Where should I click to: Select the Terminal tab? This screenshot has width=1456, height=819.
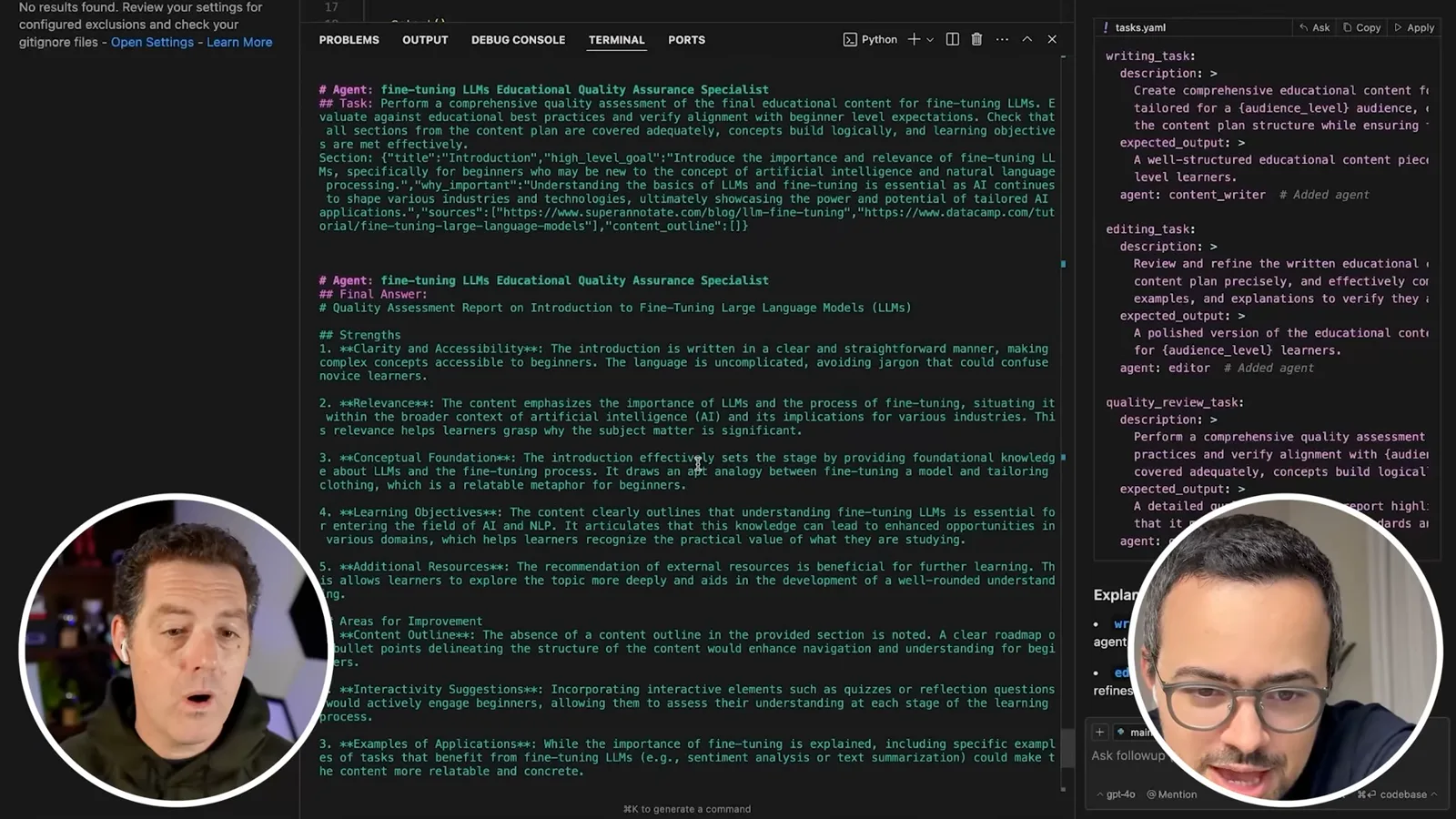tap(616, 40)
